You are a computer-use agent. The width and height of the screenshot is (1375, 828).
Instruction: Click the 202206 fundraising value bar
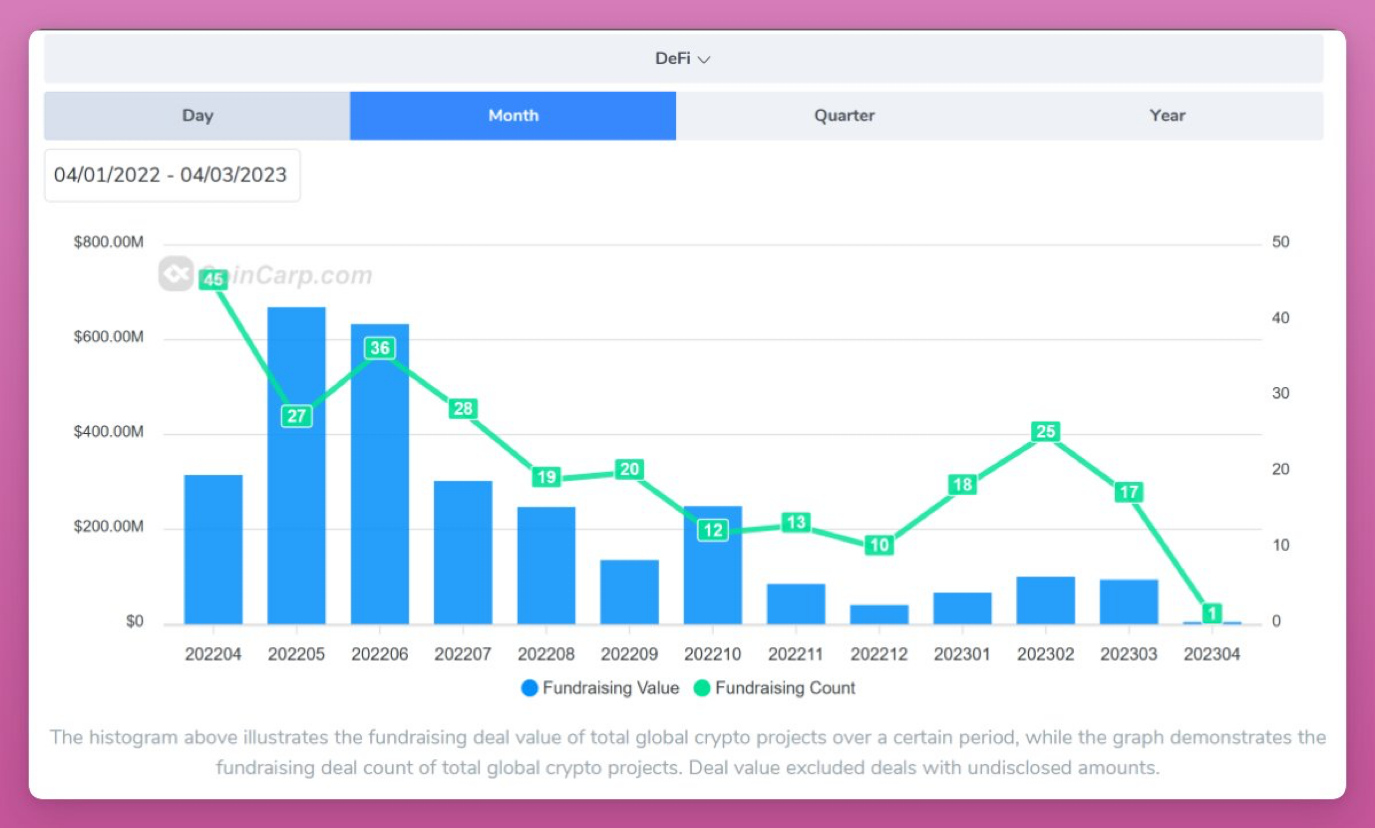[380, 500]
